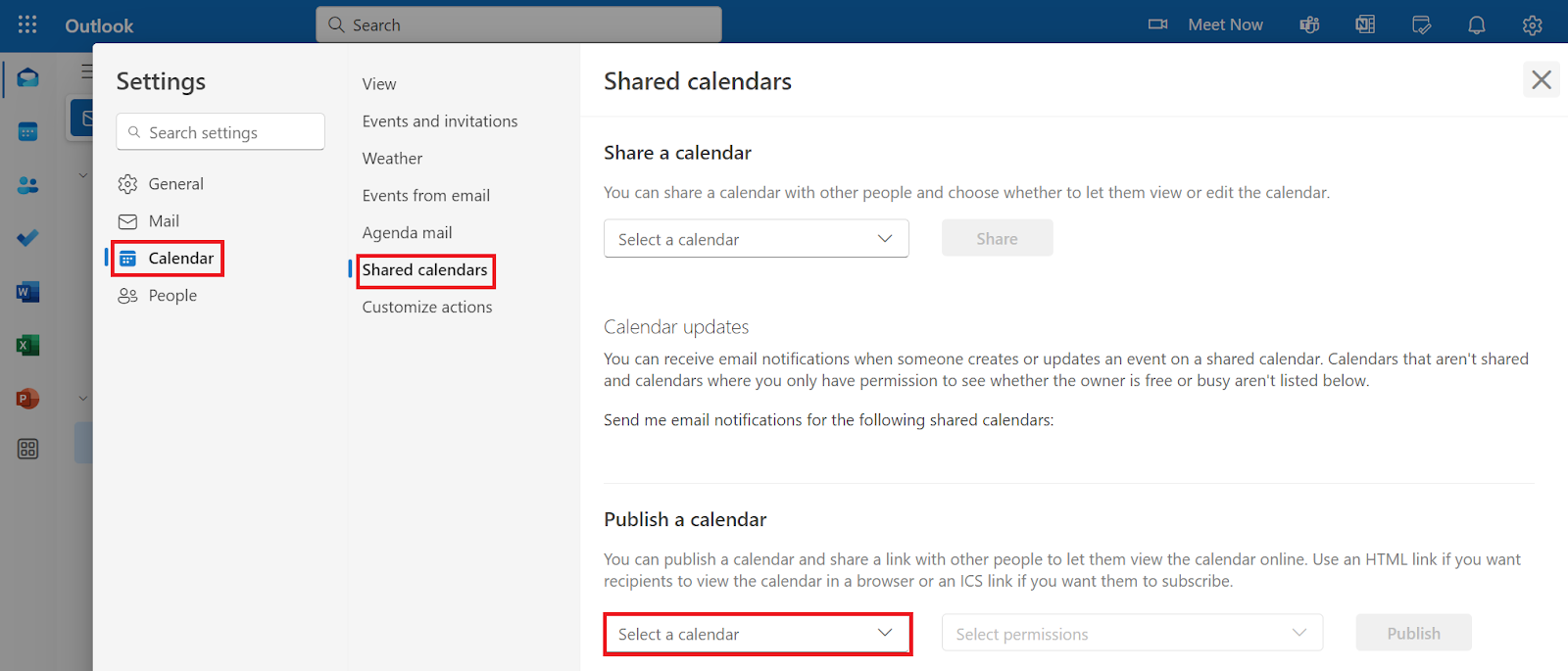Click the Publish button
Viewport: 1568px width, 671px height.
pos(1413,634)
